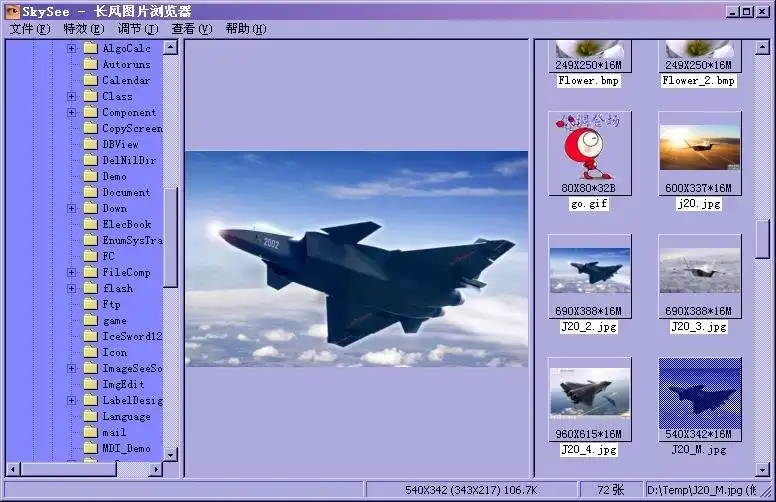Expand the LabelDesig folder node
776x502 pixels.
[72, 400]
